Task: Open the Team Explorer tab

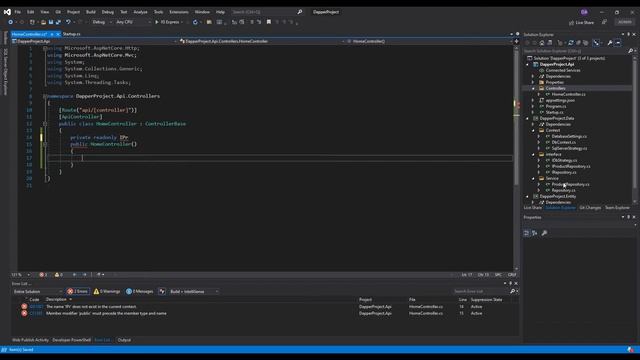Action: [617, 208]
